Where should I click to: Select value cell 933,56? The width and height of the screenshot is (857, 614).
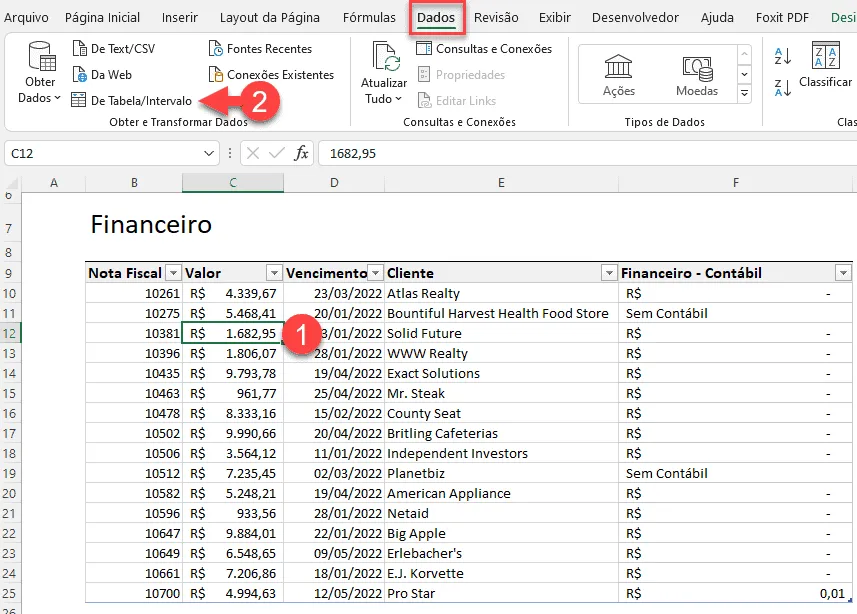coord(233,513)
